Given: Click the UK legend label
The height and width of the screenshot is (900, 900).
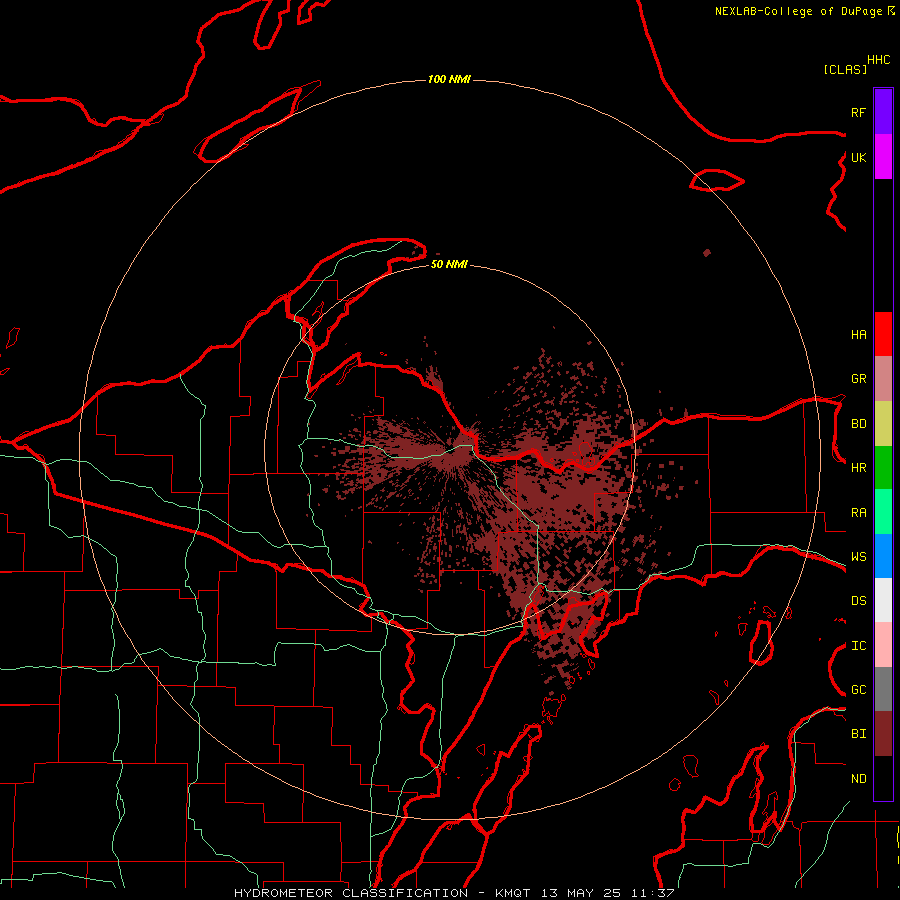Looking at the screenshot, I should [x=858, y=157].
